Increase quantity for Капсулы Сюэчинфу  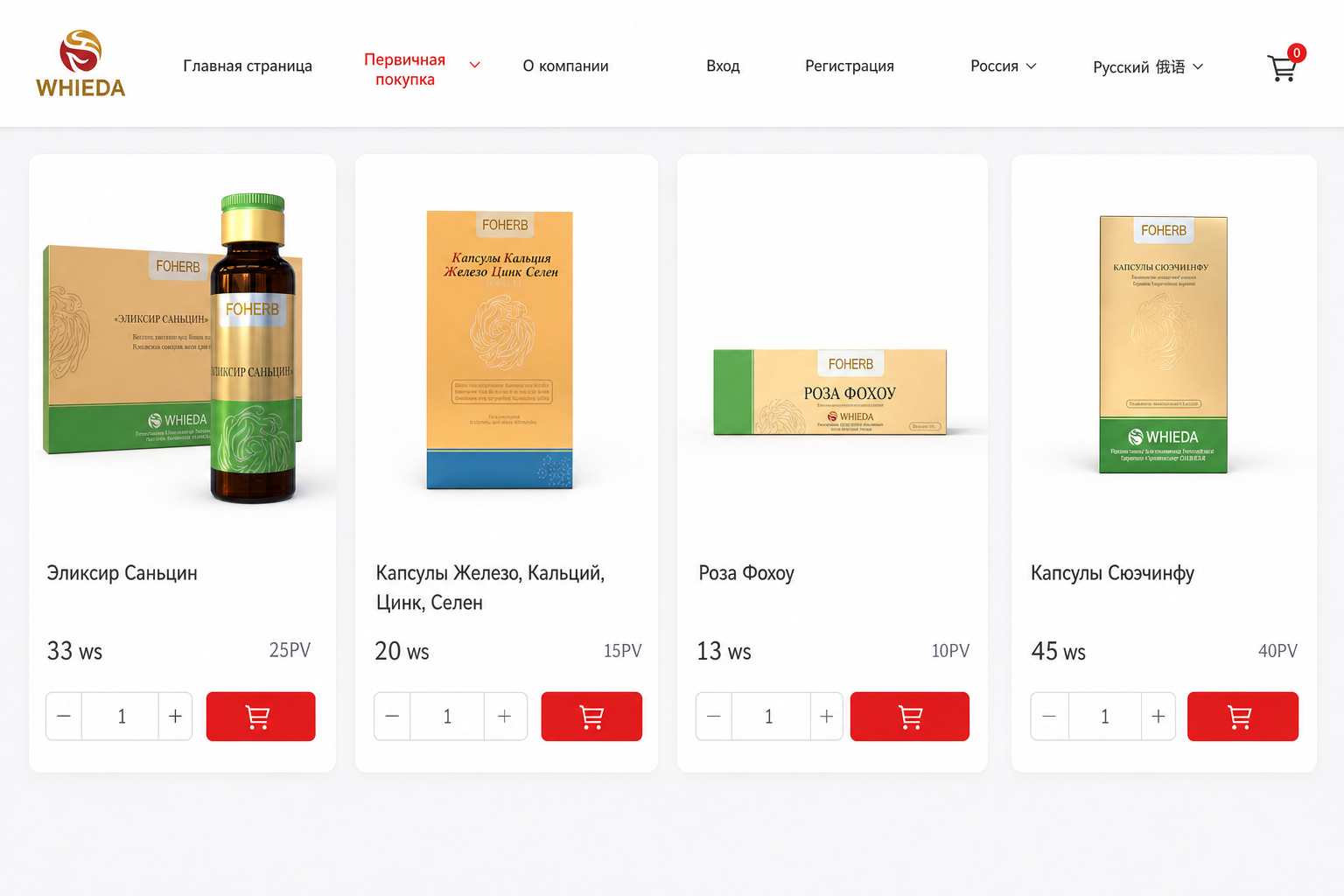pos(1158,717)
